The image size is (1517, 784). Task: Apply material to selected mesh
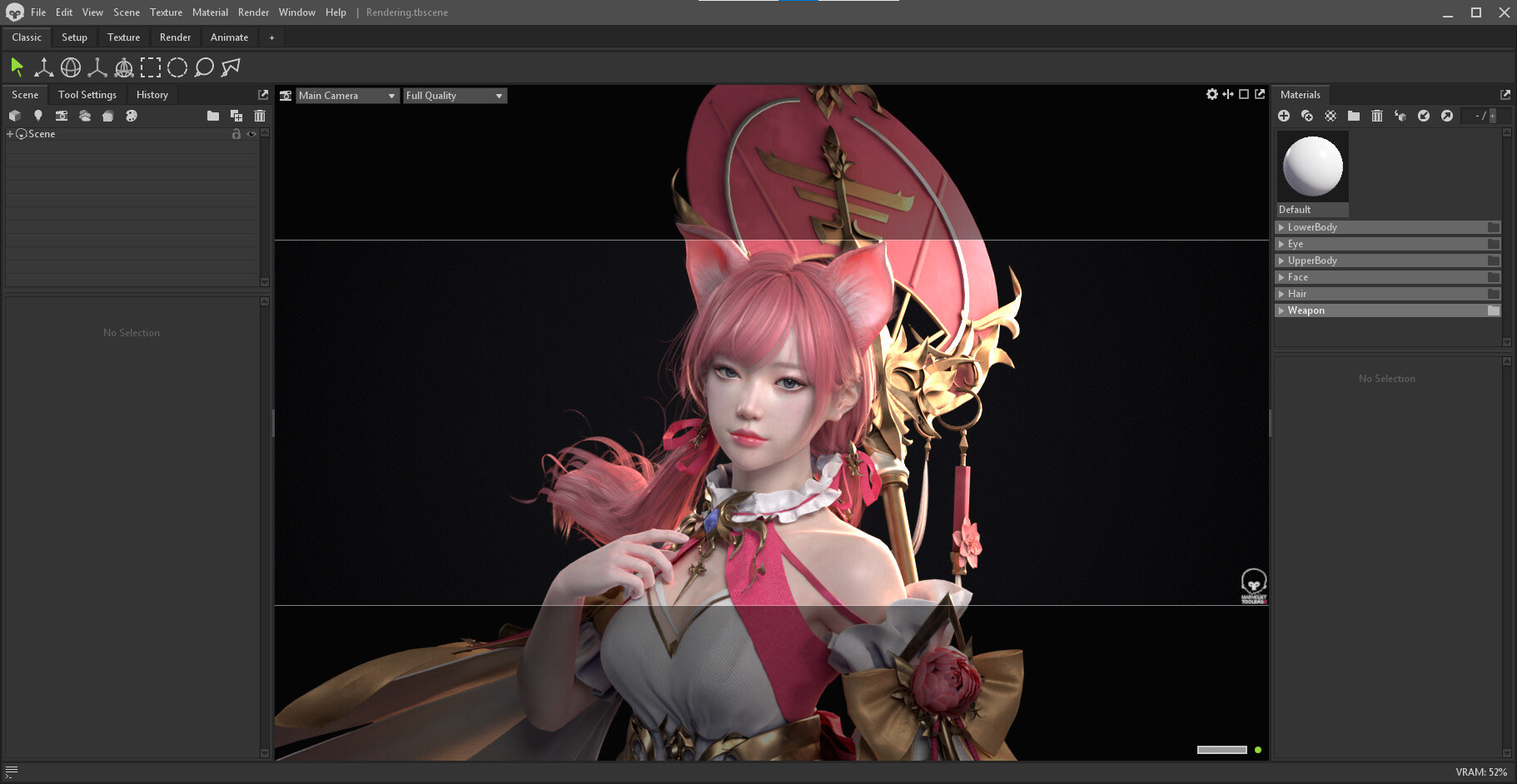tap(1400, 116)
